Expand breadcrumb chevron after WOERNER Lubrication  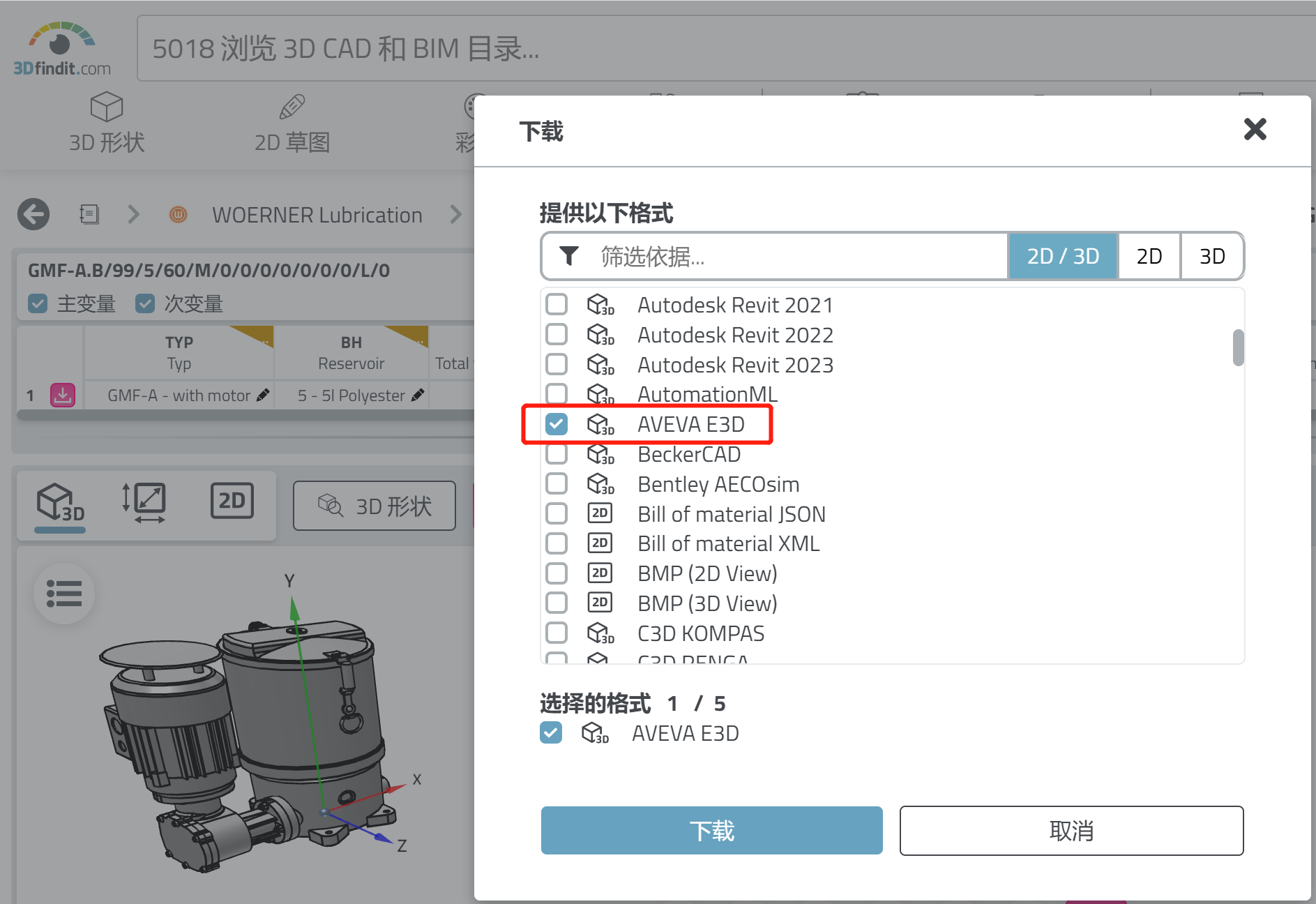point(455,214)
